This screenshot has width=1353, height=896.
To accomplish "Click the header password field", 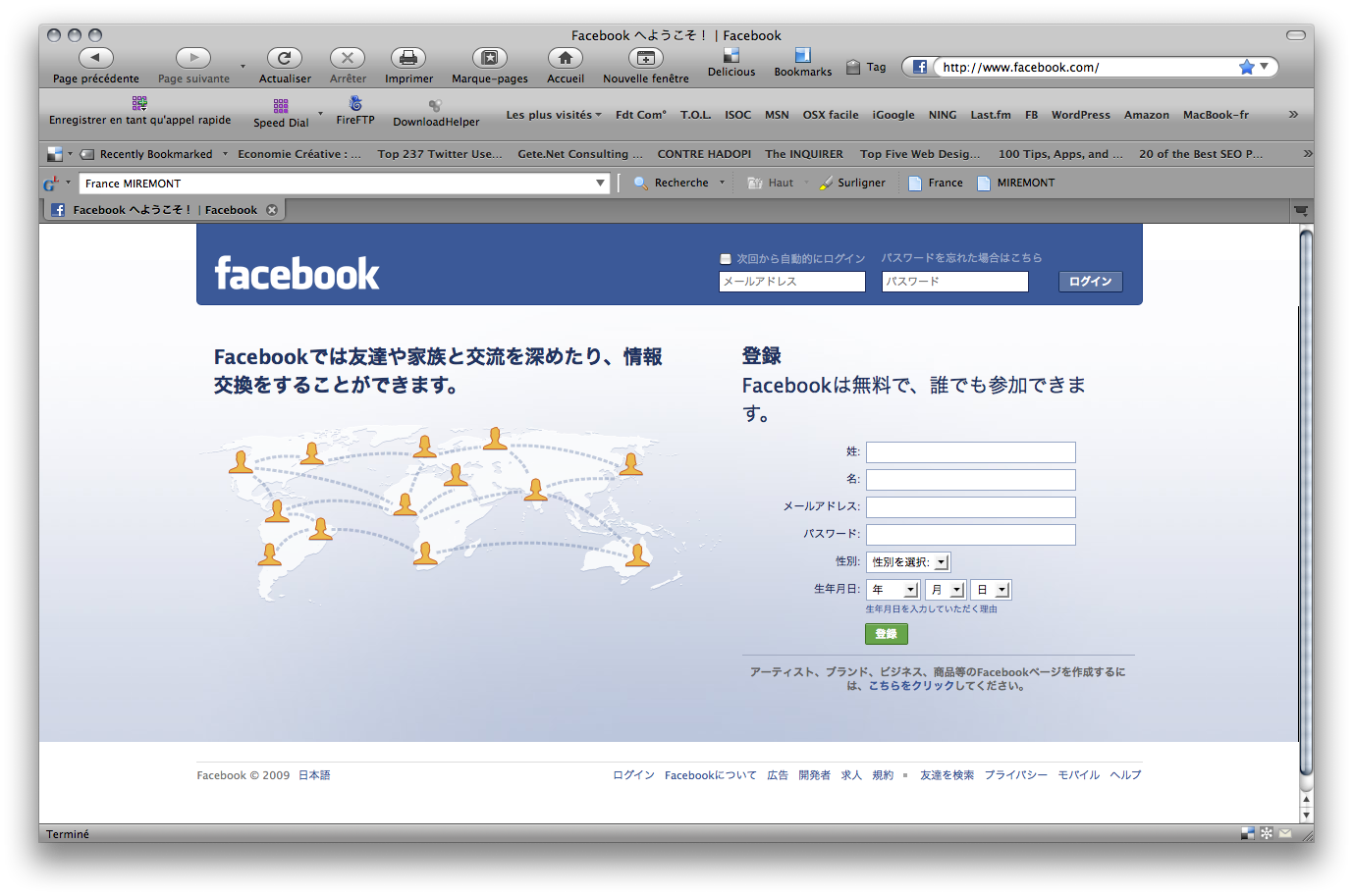I will click(x=955, y=282).
